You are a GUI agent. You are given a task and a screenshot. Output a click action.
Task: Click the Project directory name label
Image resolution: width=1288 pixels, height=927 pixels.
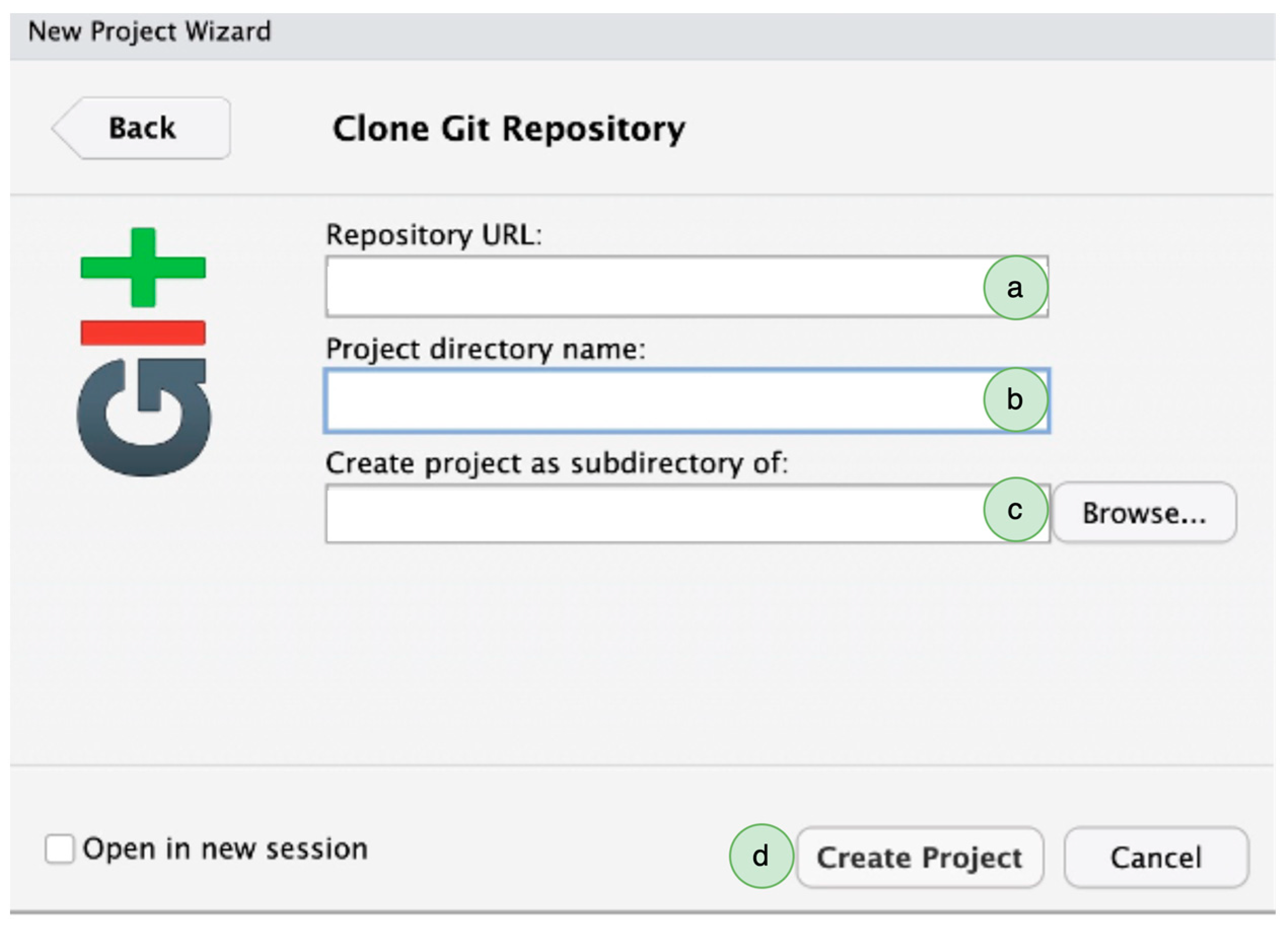(486, 349)
